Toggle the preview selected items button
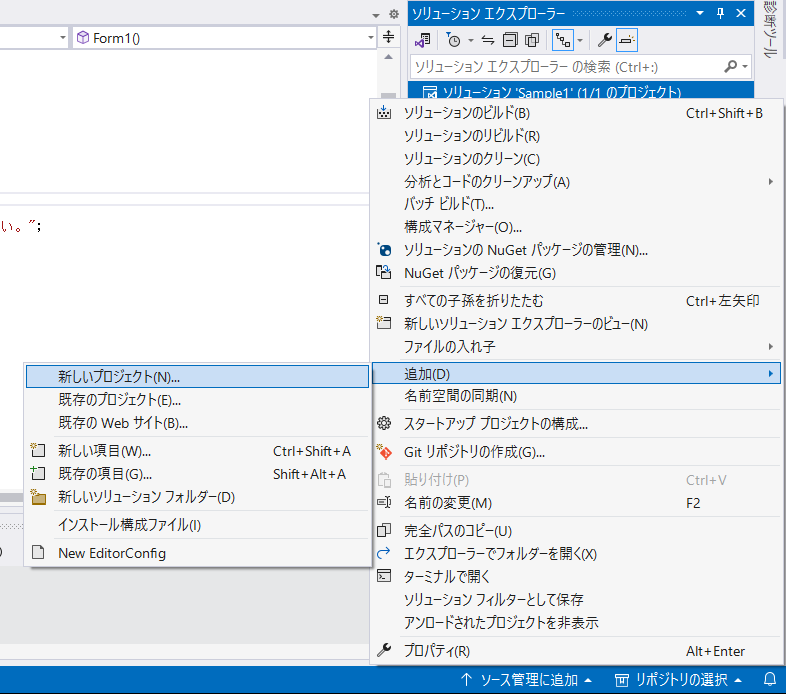 click(x=627, y=40)
